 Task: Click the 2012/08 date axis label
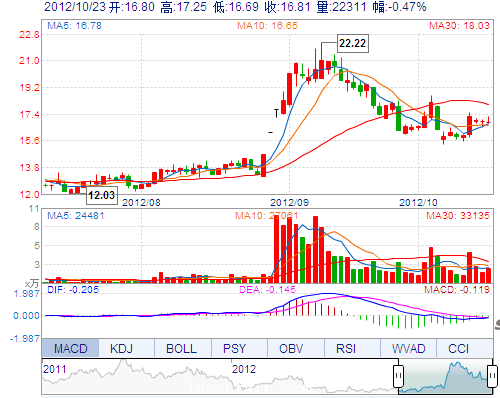tap(141, 202)
